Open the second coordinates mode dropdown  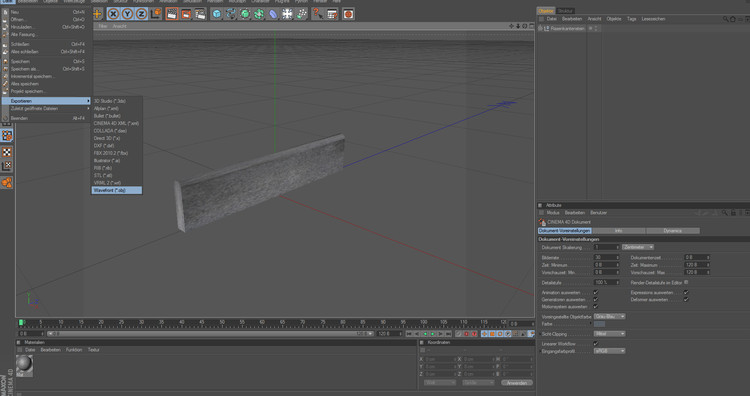pyautogui.click(x=478, y=383)
